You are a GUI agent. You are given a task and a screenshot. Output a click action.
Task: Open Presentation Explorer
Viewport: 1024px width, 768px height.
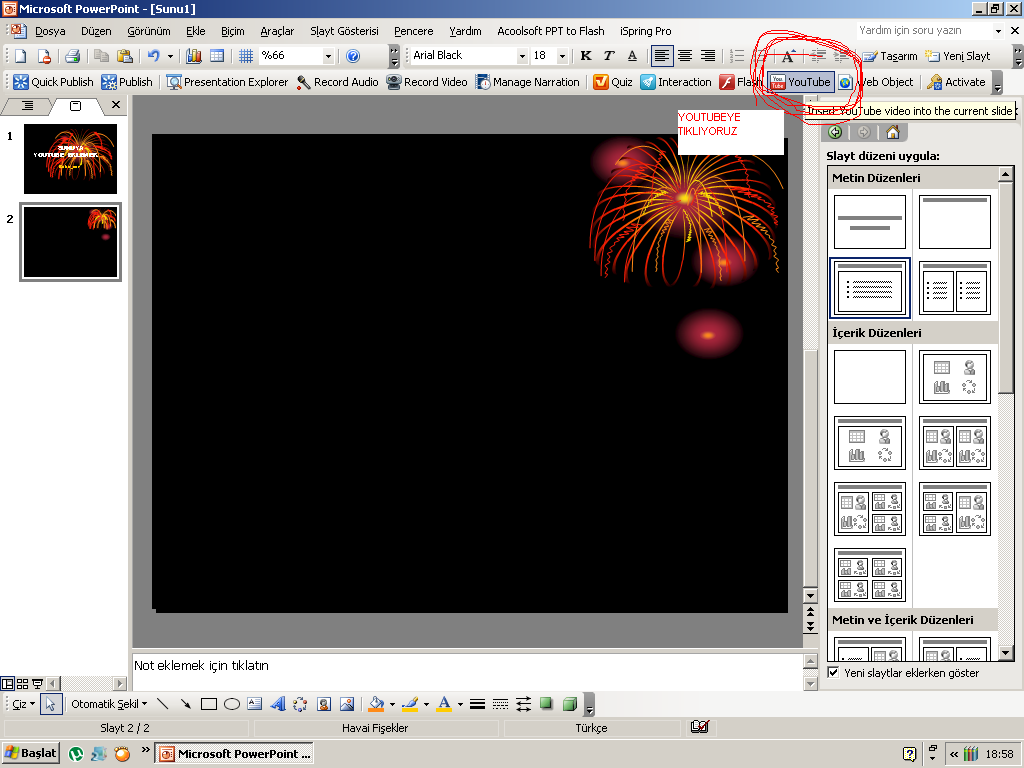(227, 82)
